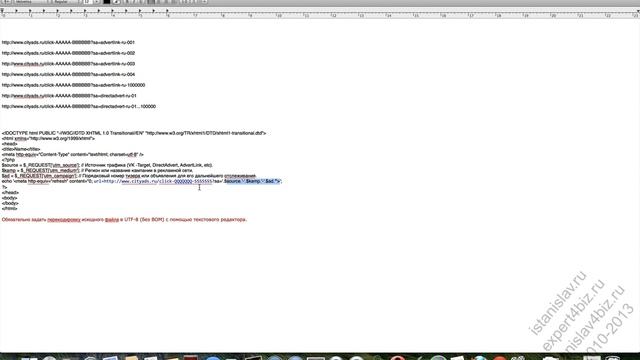This screenshot has width=640, height=360.
Task: Click the closing </body> tag line
Action: tap(10, 203)
